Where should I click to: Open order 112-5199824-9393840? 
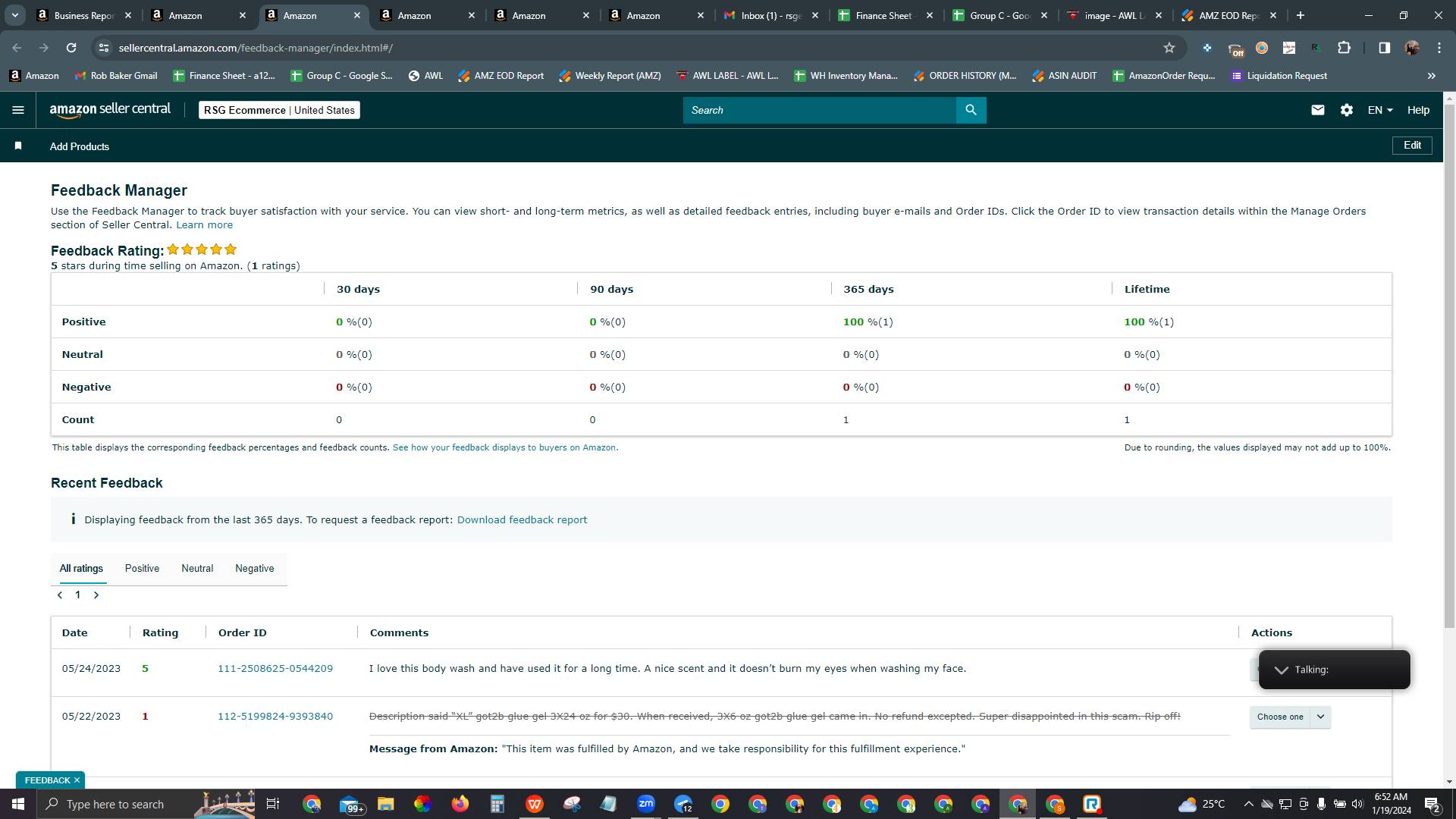(275, 717)
